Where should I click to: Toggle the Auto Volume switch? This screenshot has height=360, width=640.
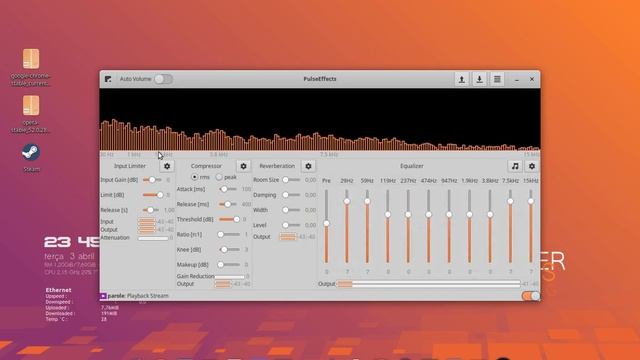click(163, 79)
